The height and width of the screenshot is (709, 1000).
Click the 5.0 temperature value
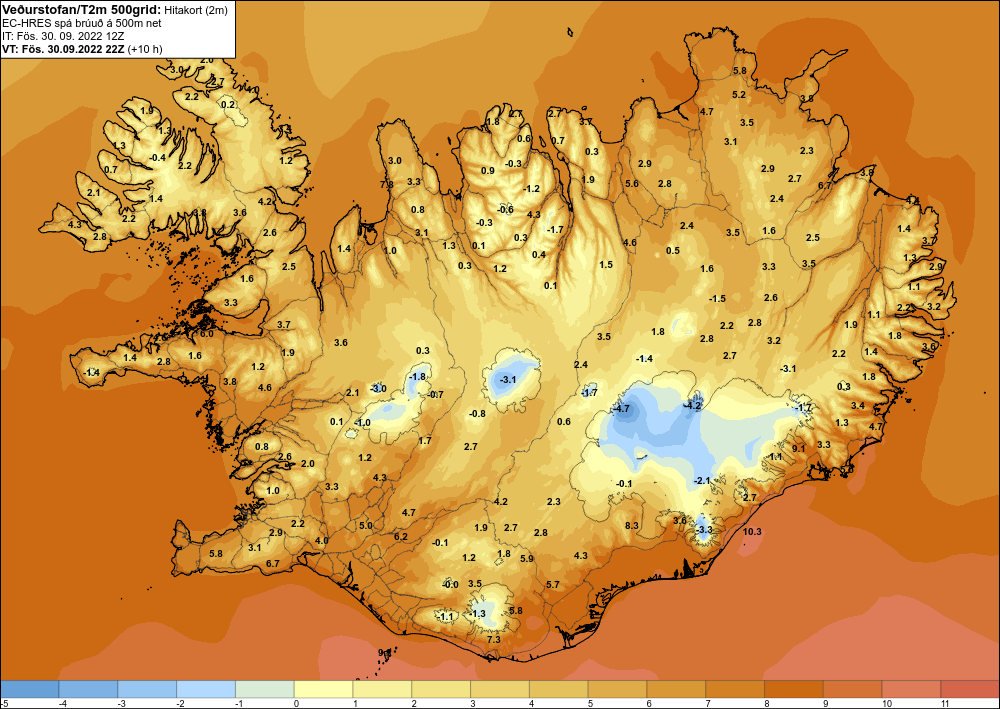click(x=365, y=526)
